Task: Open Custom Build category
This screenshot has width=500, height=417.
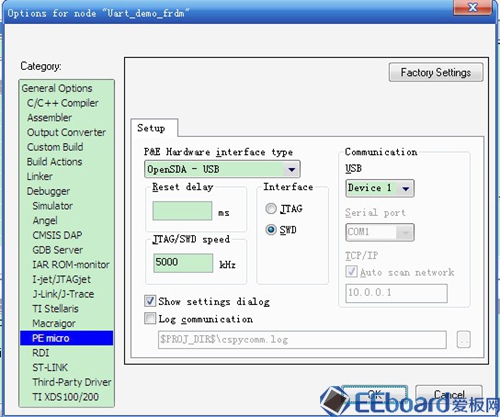Action: (55, 147)
